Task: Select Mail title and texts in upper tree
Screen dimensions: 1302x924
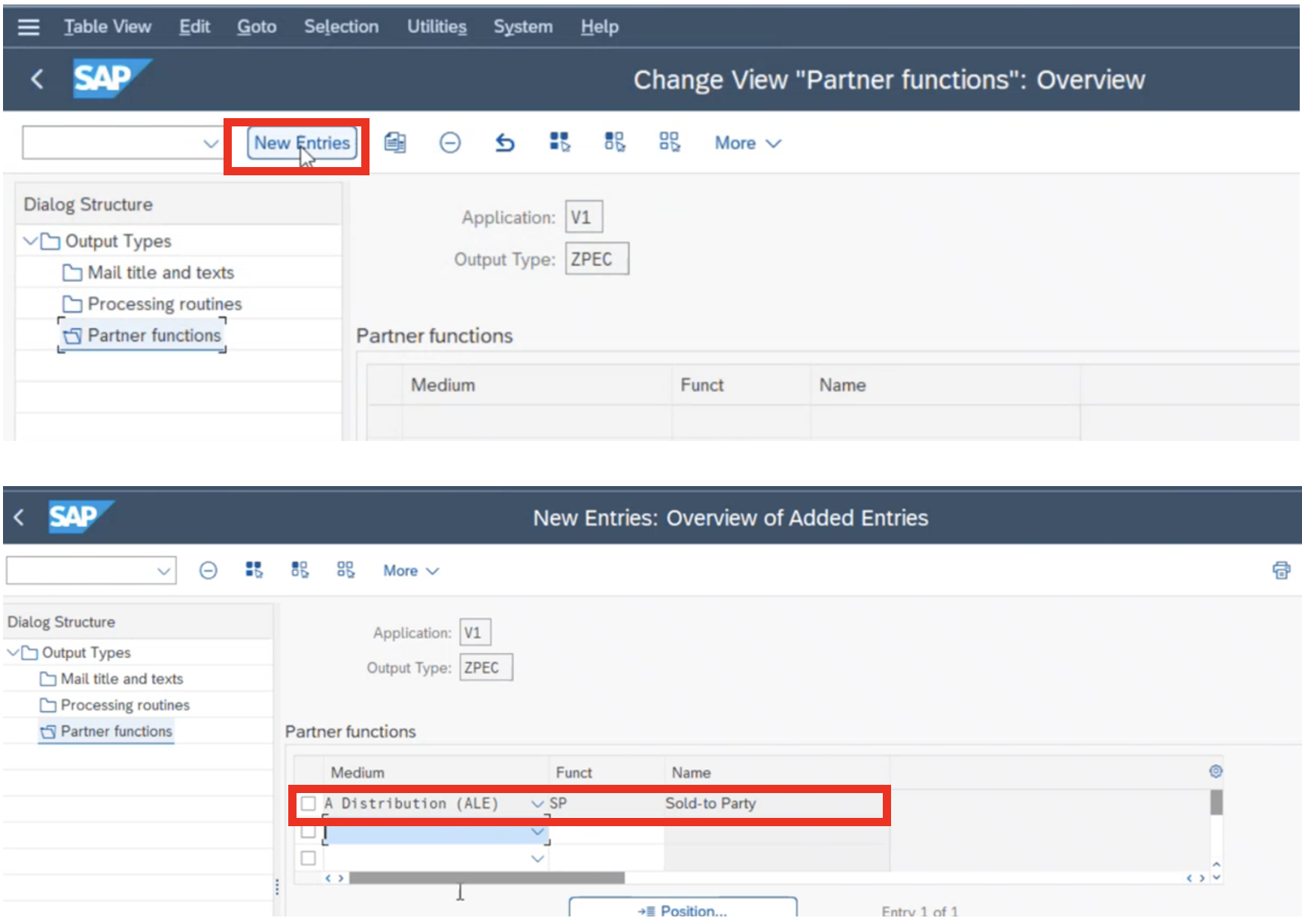Action: (x=160, y=272)
